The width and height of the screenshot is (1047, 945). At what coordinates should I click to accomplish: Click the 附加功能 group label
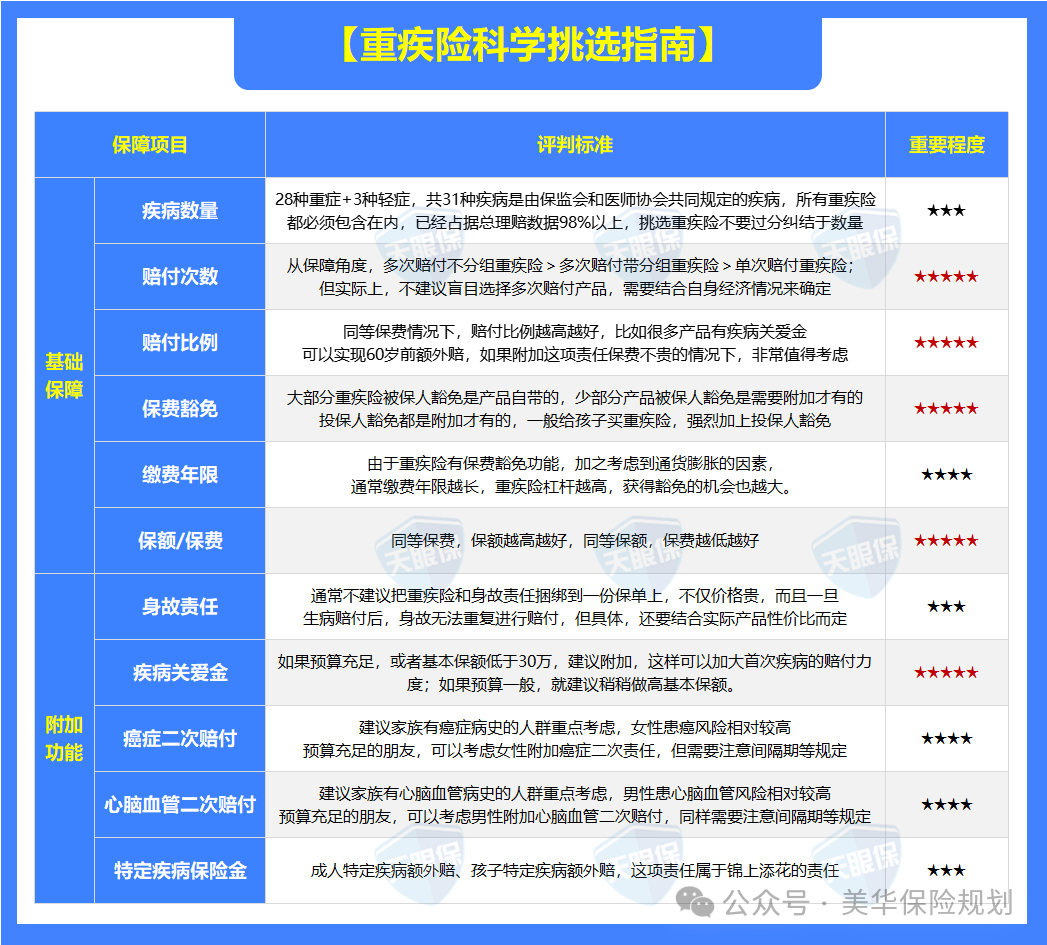(63, 737)
